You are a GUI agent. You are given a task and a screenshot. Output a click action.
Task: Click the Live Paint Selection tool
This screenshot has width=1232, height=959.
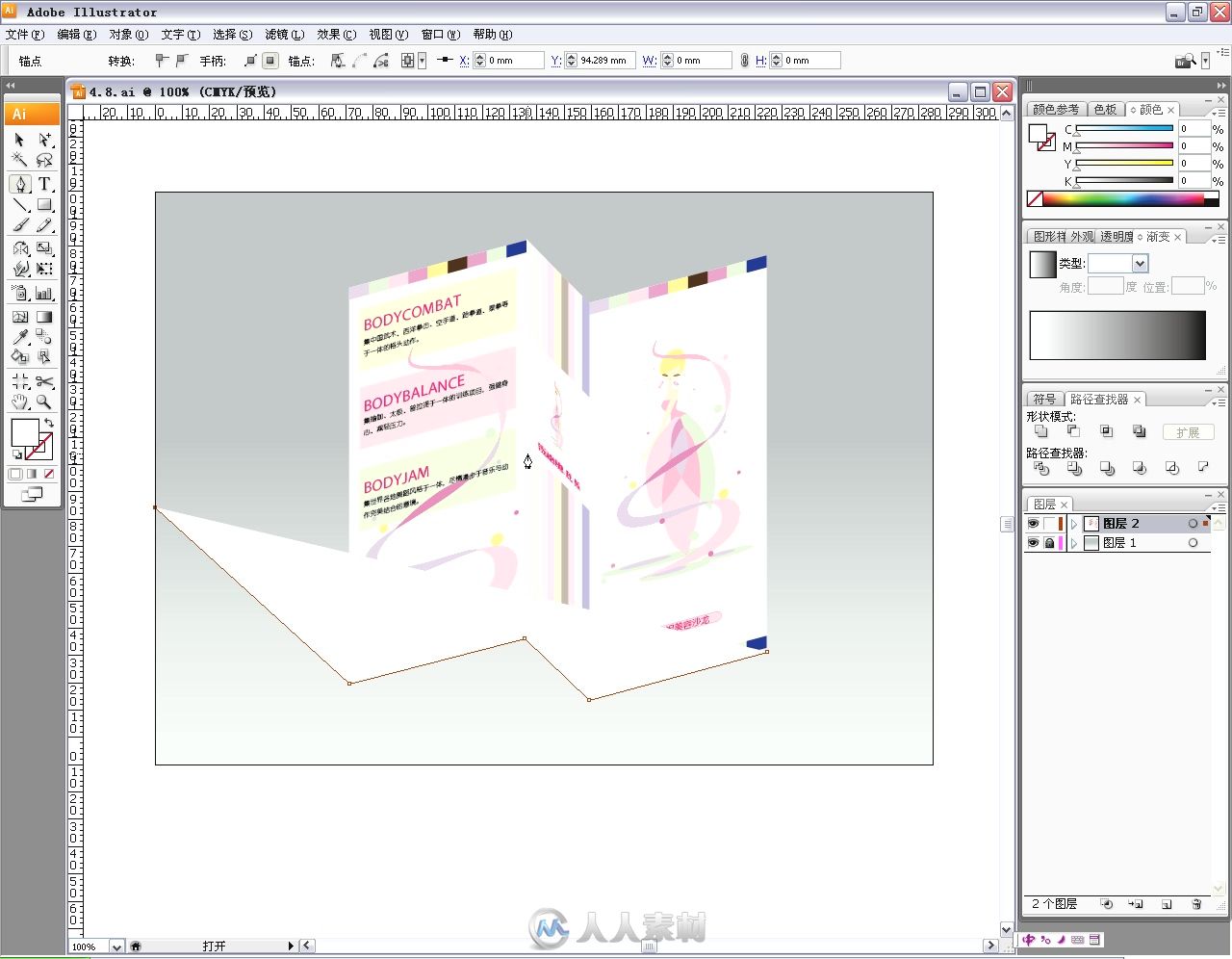coord(44,357)
